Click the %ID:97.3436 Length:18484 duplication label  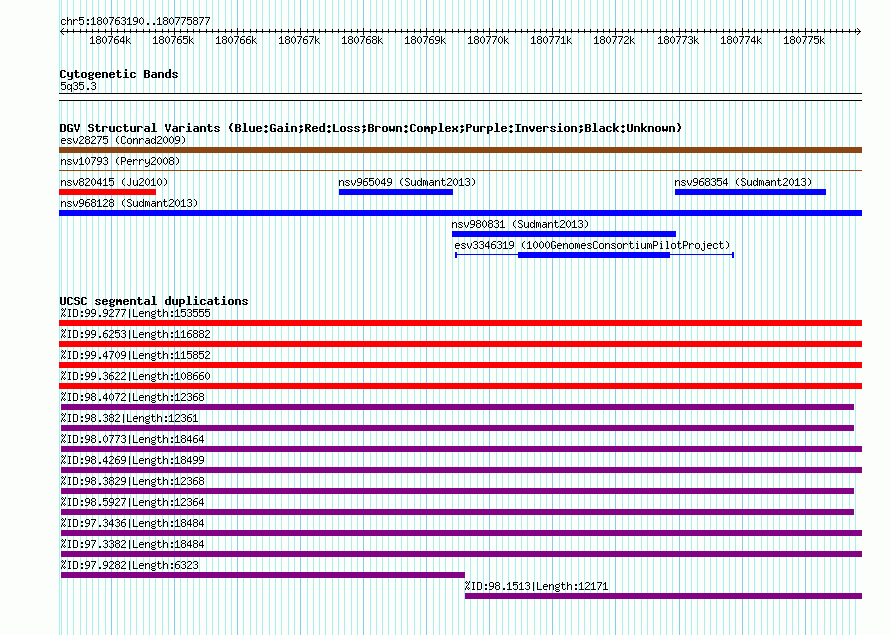pyautogui.click(x=132, y=523)
